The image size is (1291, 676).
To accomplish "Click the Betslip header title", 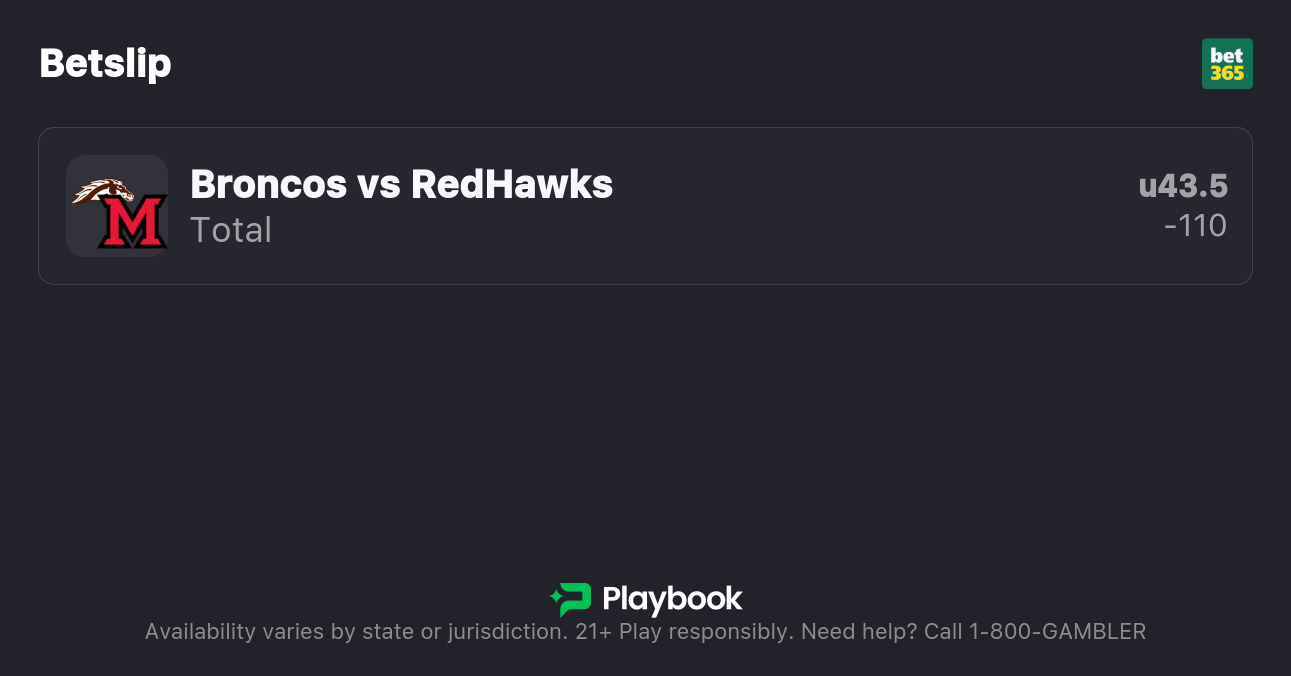I will 105,63.
